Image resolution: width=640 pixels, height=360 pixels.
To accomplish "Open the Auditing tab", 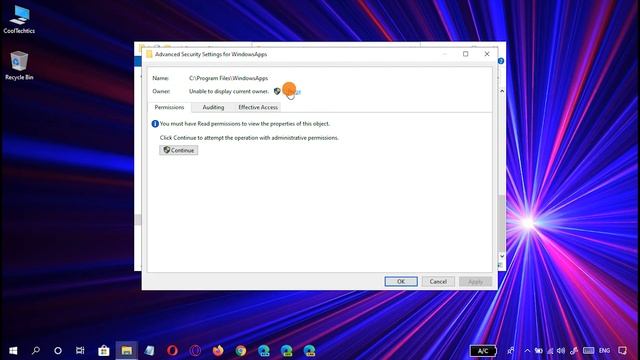I will (x=213, y=107).
